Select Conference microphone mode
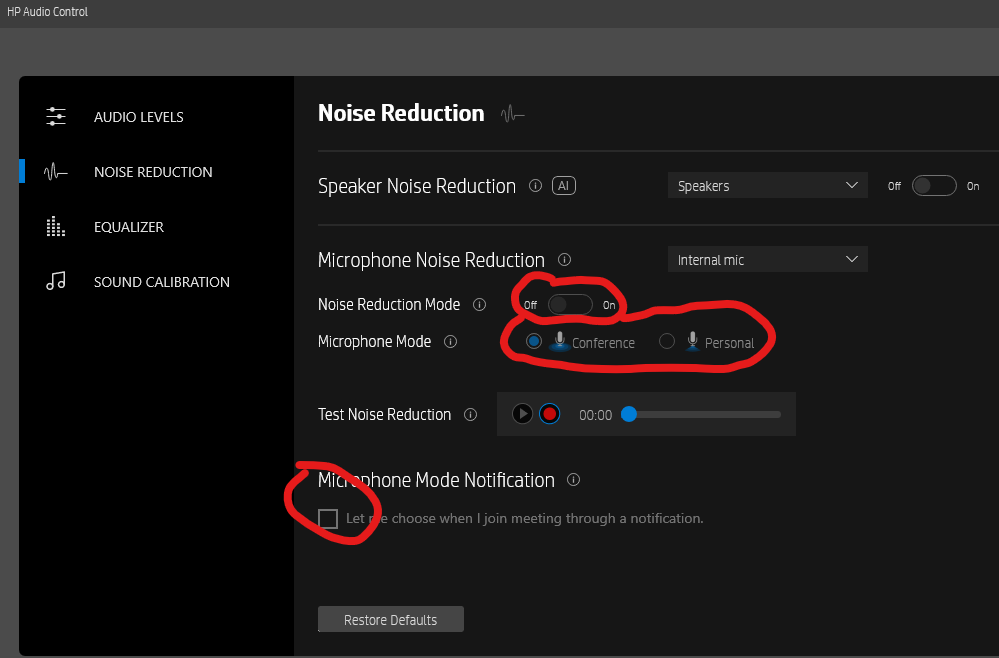 534,342
